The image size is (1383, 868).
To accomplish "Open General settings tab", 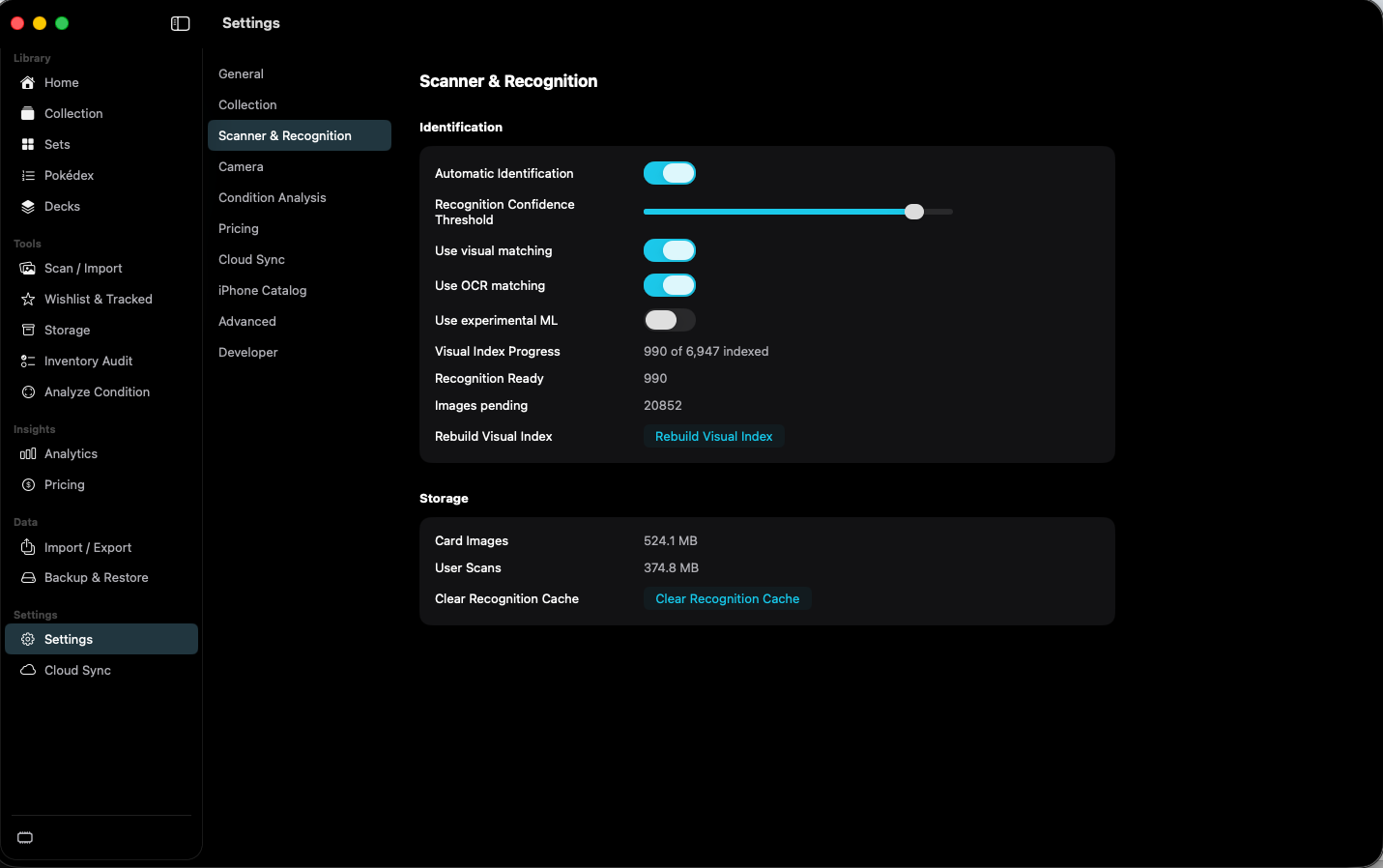I will coord(300,73).
